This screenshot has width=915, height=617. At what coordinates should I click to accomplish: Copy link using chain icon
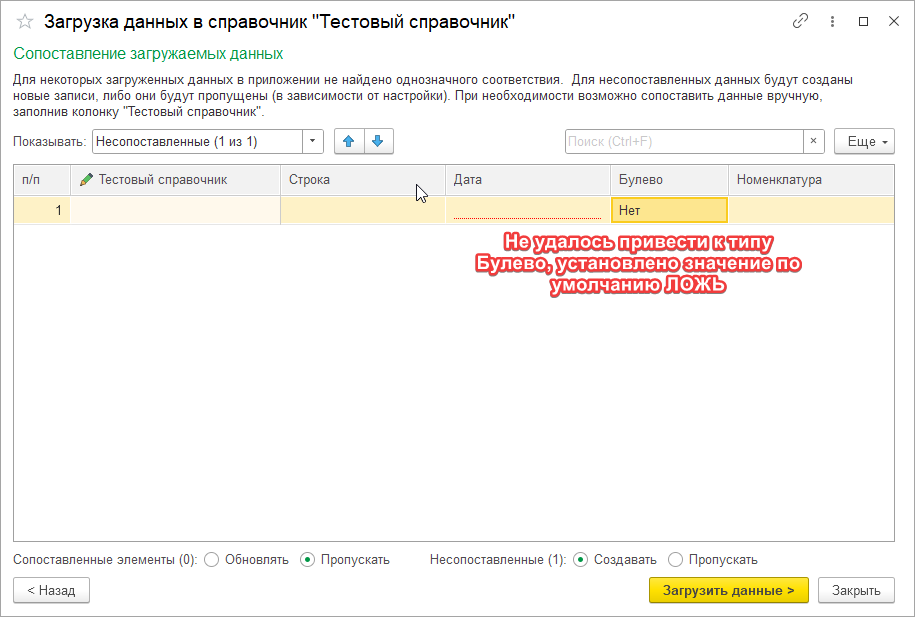[800, 21]
